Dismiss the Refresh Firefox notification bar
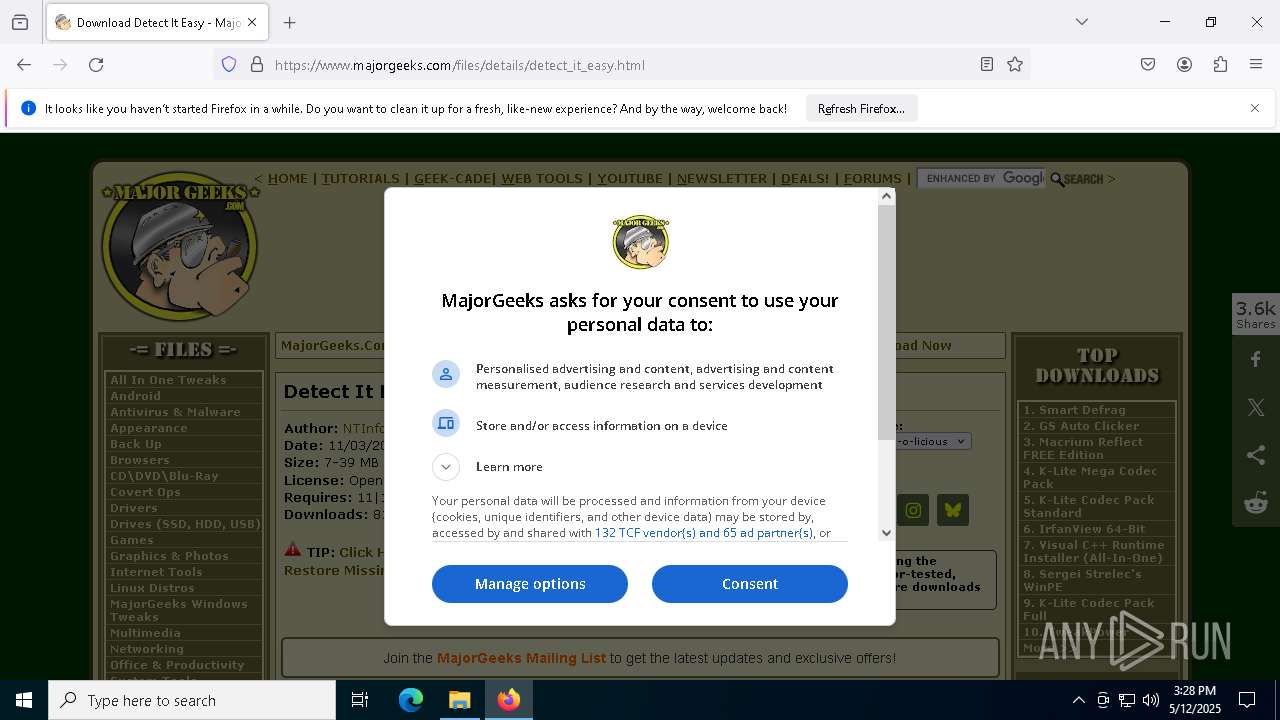This screenshot has width=1280, height=720. (x=1255, y=108)
